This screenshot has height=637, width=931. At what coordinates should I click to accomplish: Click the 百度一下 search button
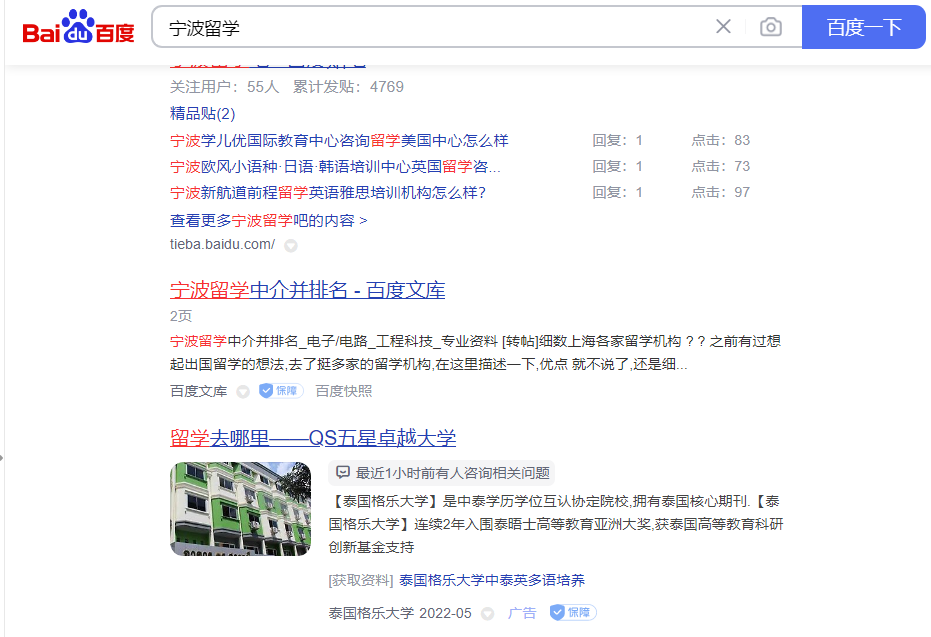coord(863,27)
